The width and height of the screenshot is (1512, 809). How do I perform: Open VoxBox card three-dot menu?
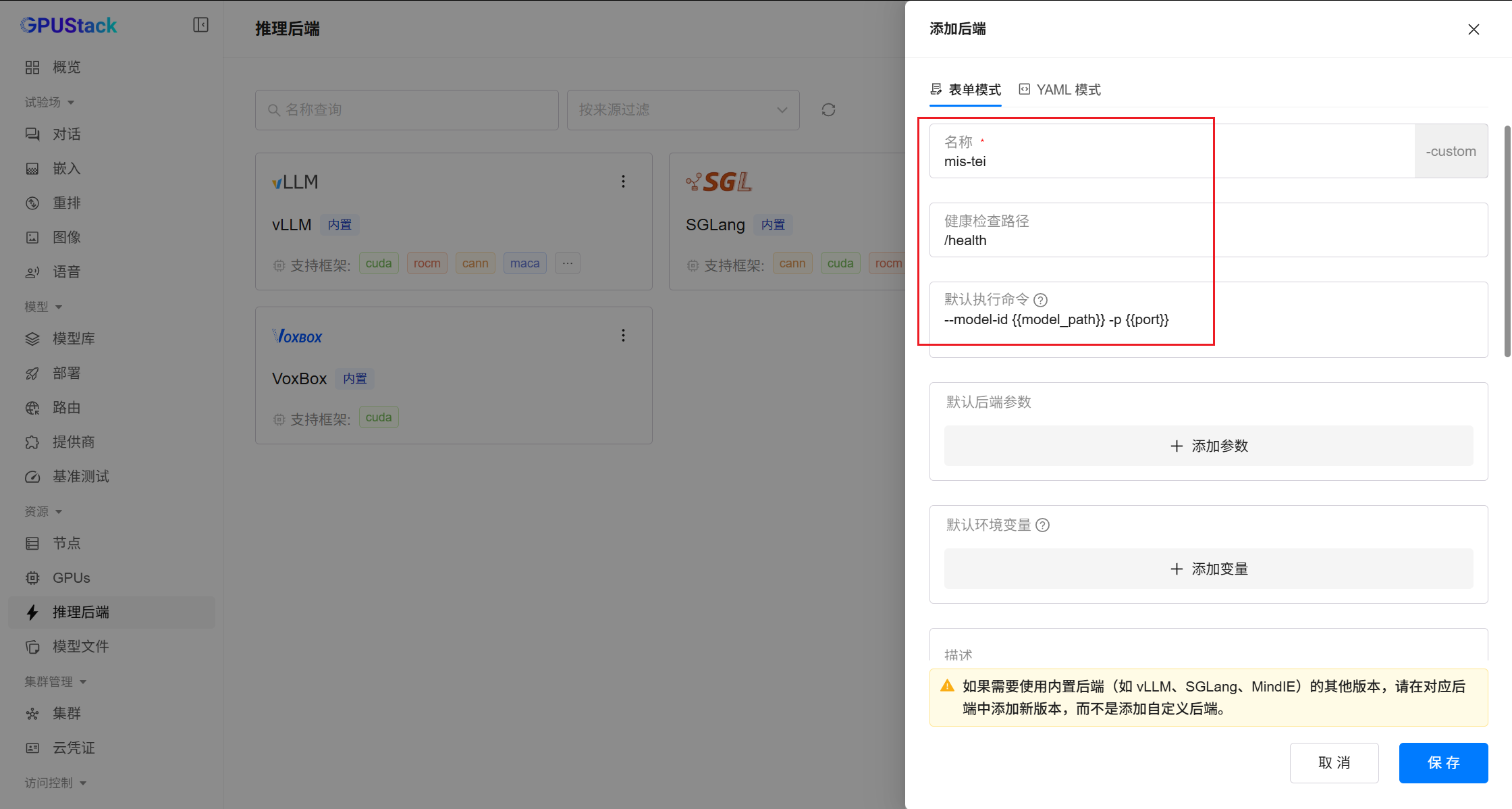click(623, 335)
